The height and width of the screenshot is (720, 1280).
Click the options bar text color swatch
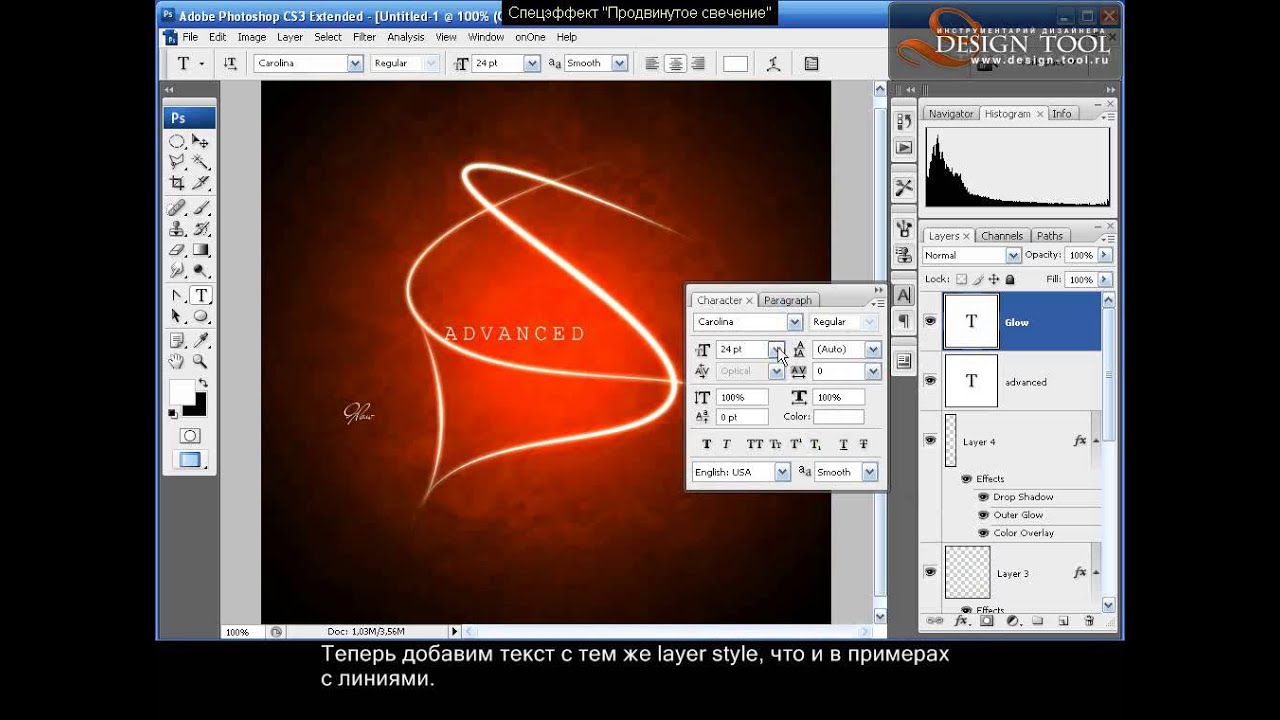point(735,63)
